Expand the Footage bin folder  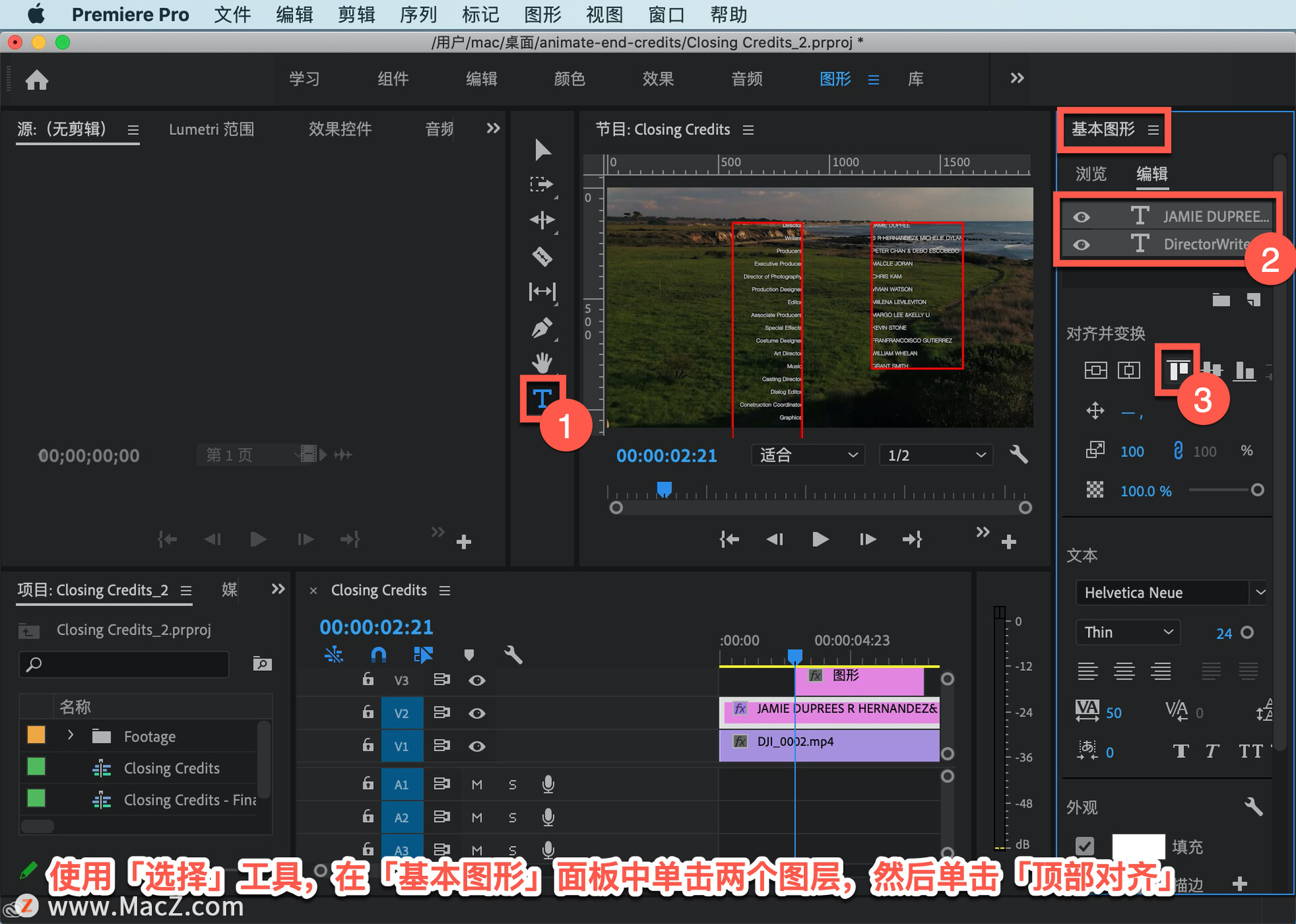[70, 735]
